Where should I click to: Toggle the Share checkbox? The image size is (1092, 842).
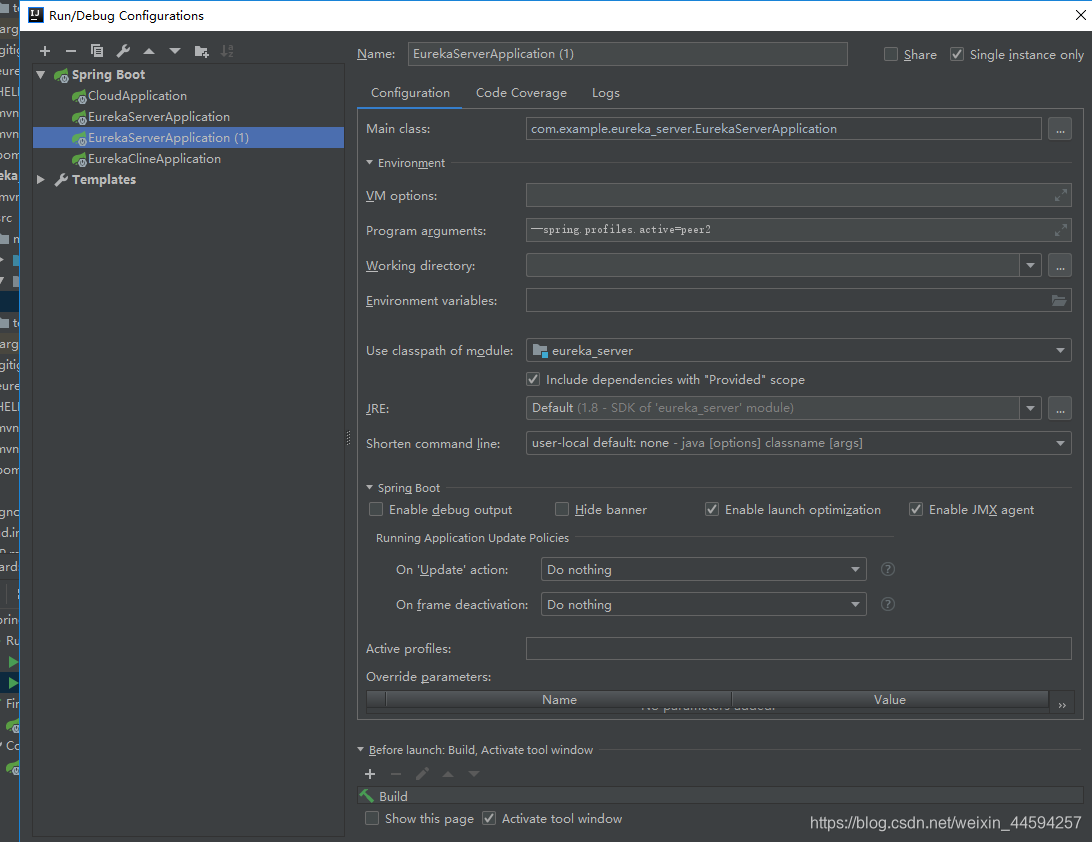[891, 54]
